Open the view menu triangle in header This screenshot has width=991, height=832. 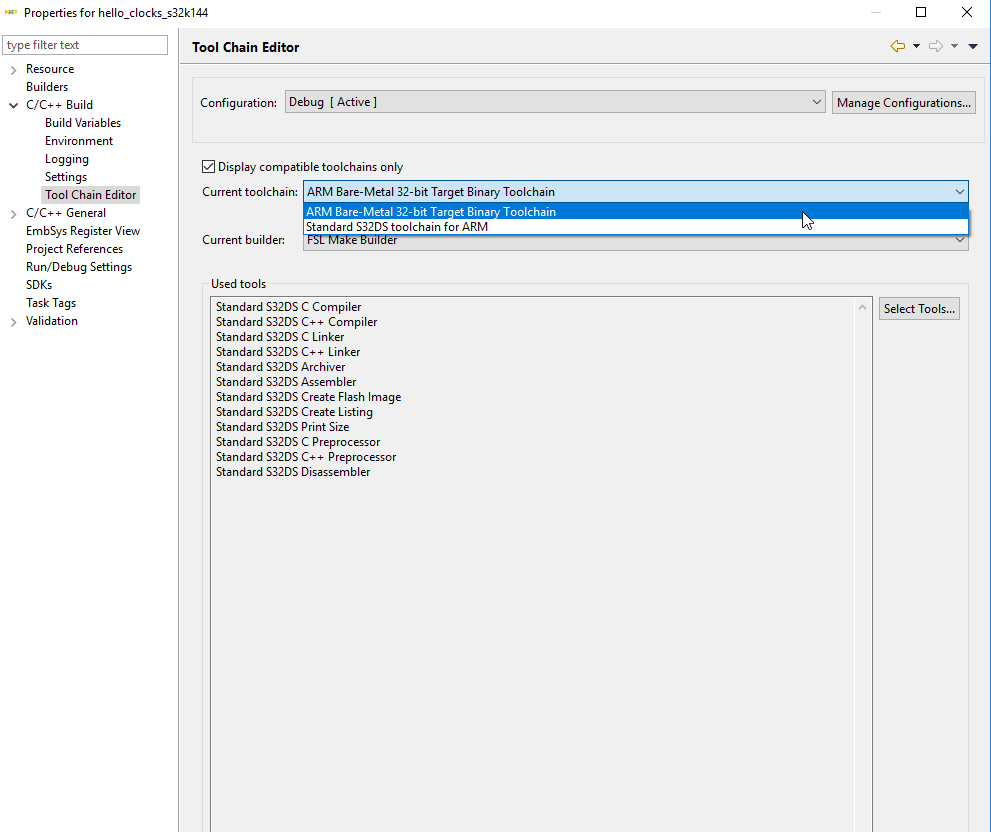(973, 46)
